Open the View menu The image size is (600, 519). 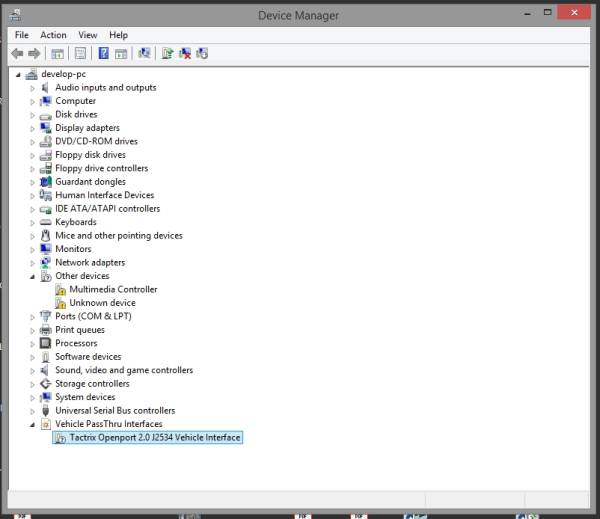pyautogui.click(x=88, y=35)
